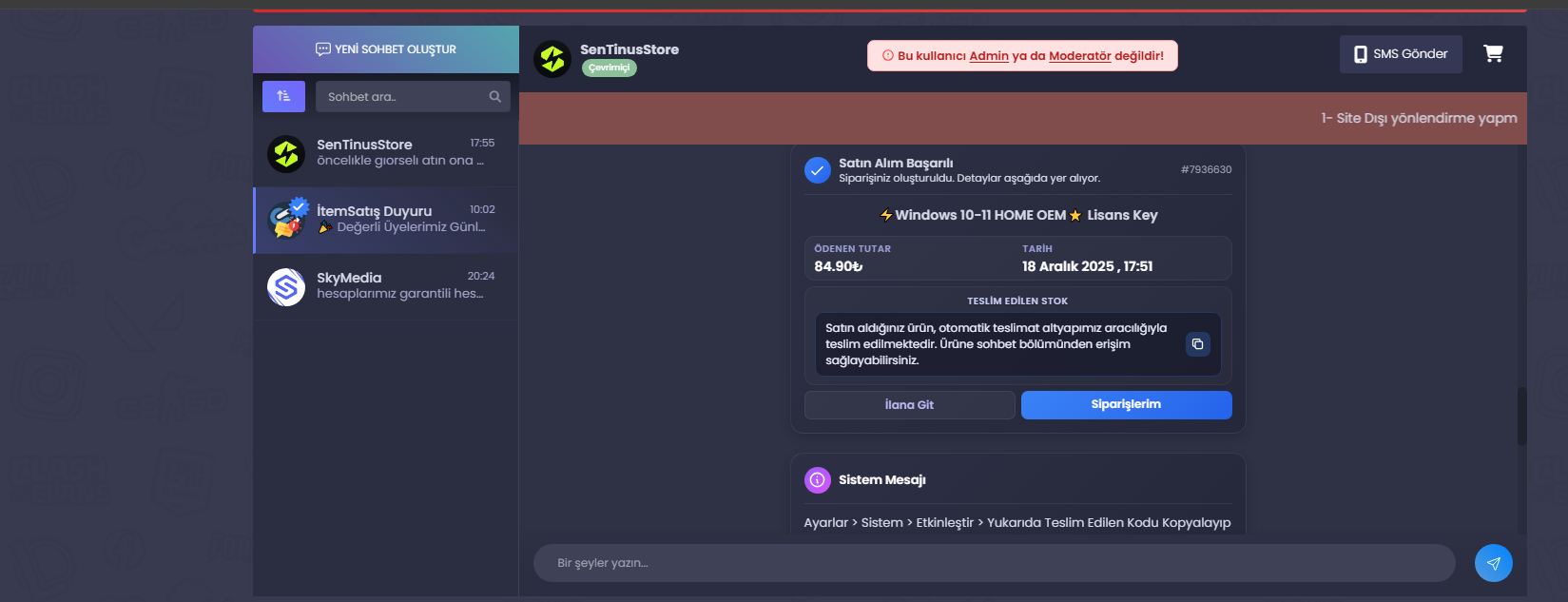Click order number #7936630

[1206, 169]
